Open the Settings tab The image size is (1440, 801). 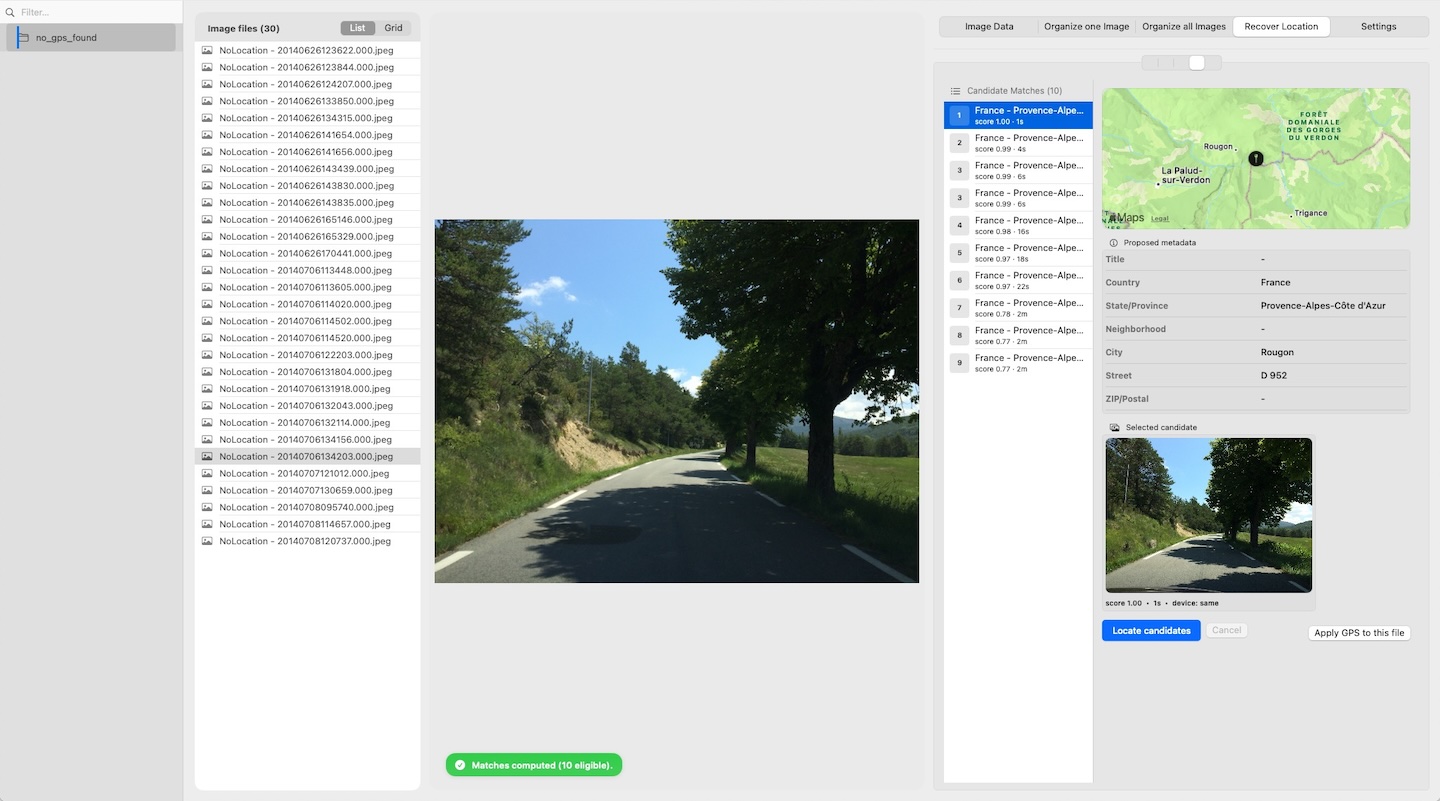[x=1378, y=27]
